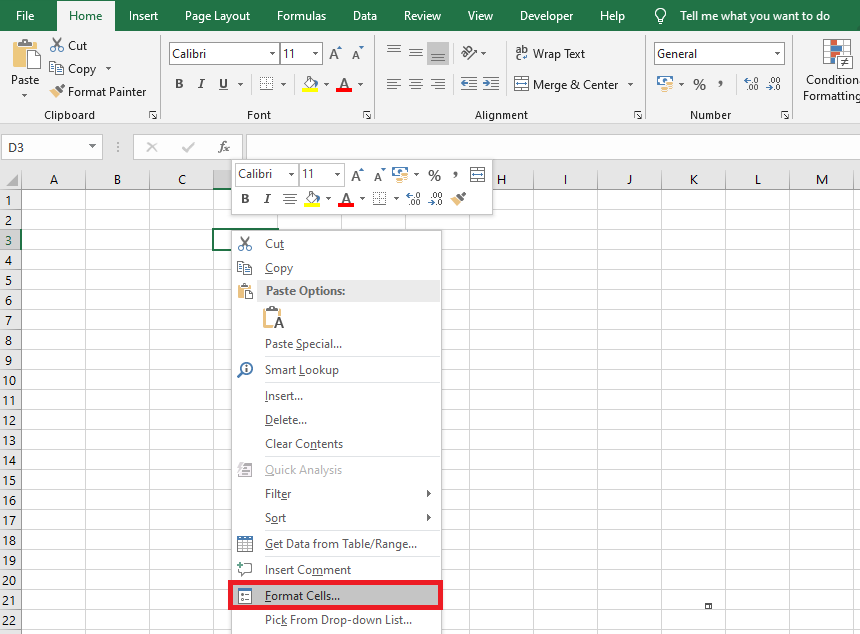
Task: Click the Percent Style icon in Number group
Action: [699, 85]
